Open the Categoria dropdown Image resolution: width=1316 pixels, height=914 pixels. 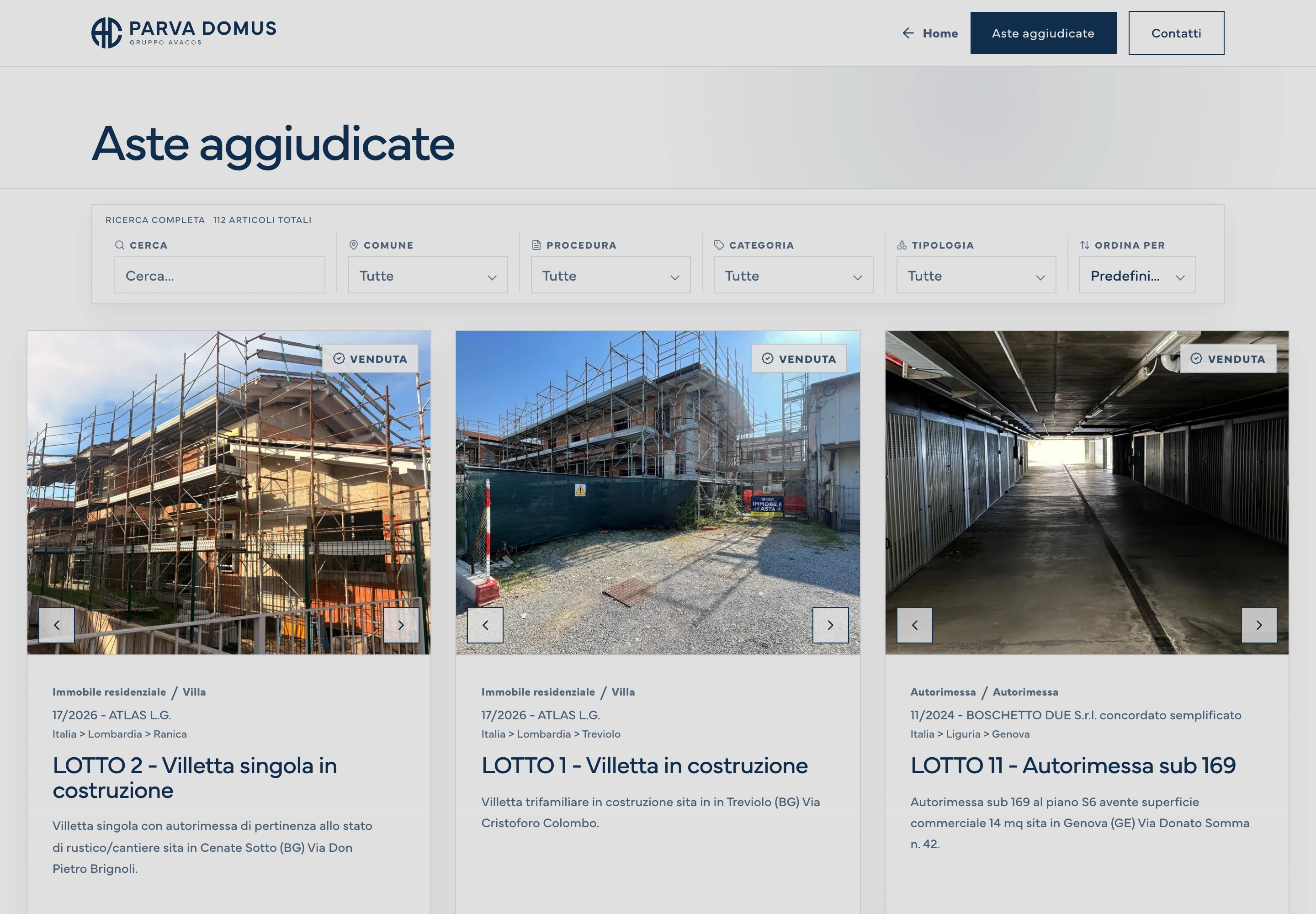(793, 275)
